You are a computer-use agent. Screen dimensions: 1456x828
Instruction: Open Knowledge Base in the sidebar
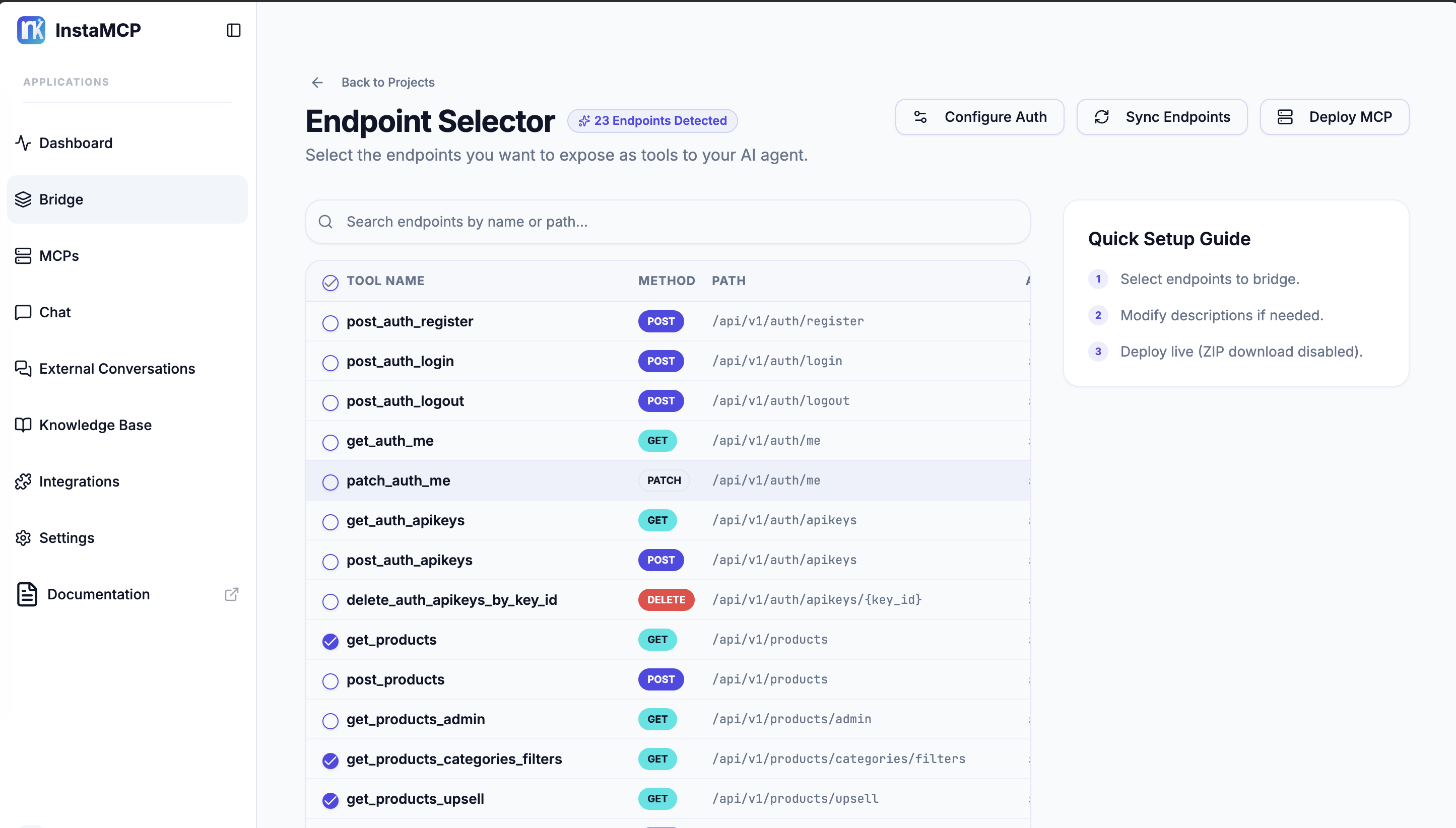click(x=127, y=425)
